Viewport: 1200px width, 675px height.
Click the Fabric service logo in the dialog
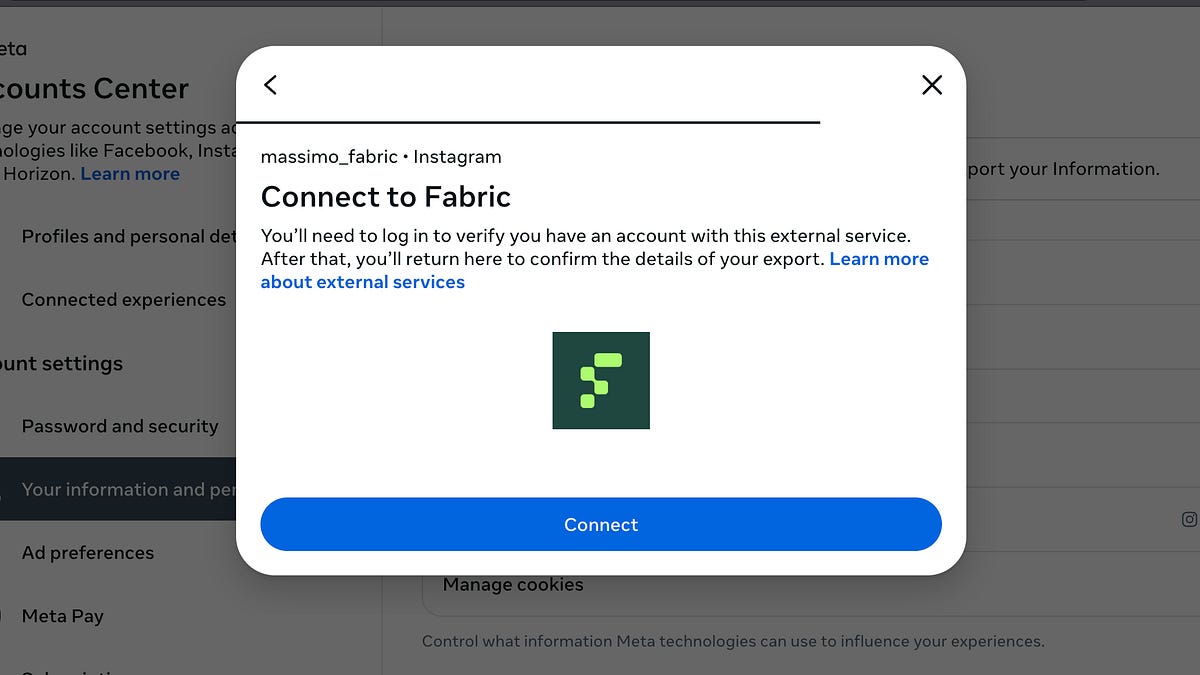pyautogui.click(x=600, y=380)
